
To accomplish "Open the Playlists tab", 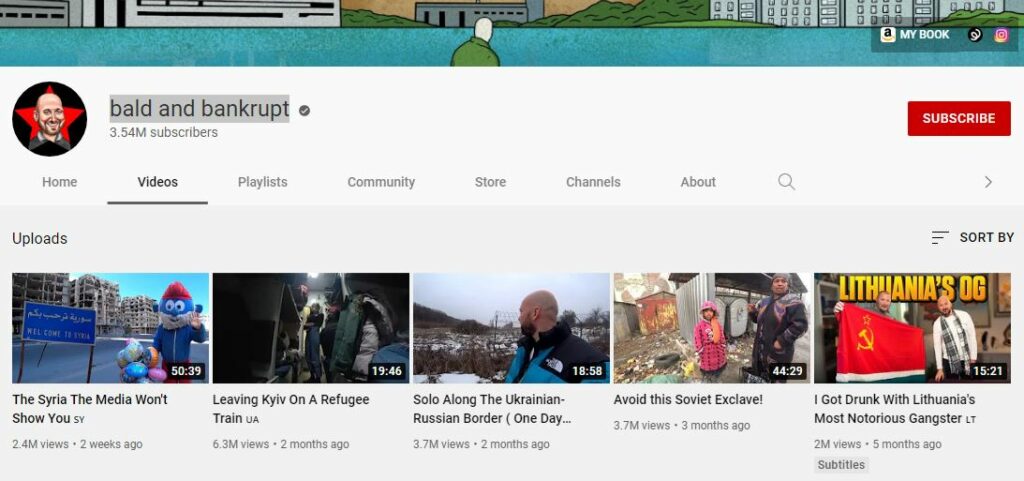I will [263, 182].
